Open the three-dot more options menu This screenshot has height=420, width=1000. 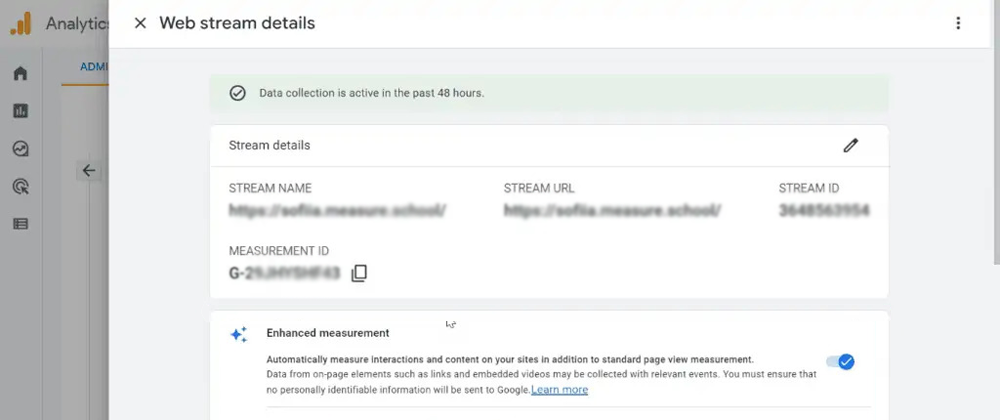[958, 23]
